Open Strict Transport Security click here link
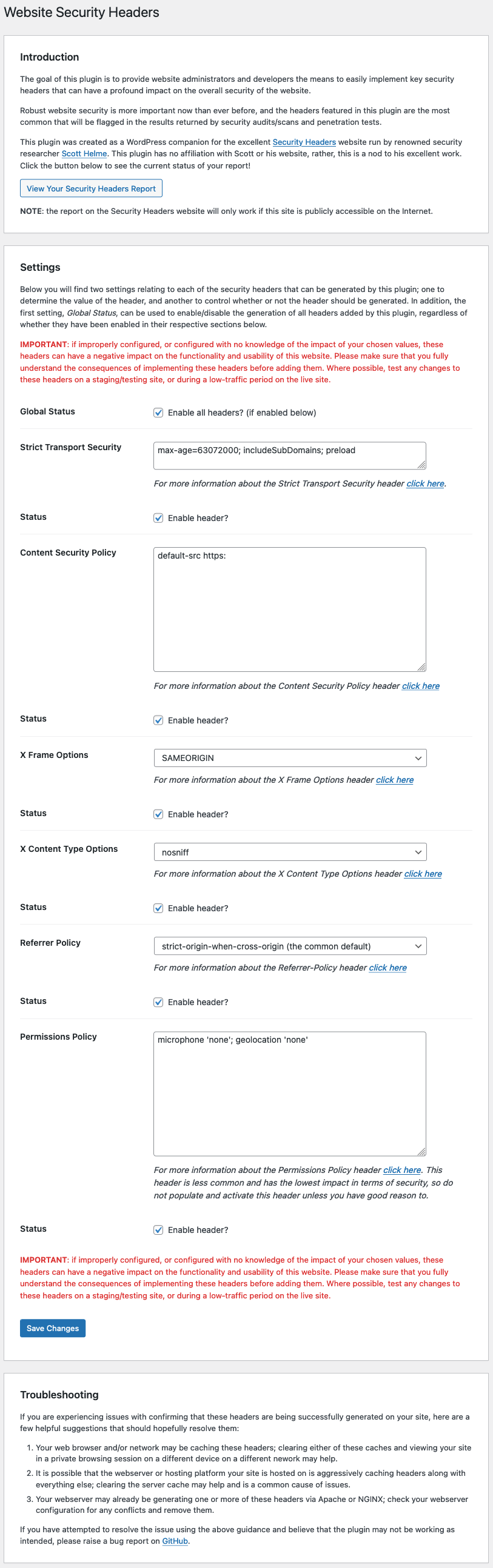 425,483
